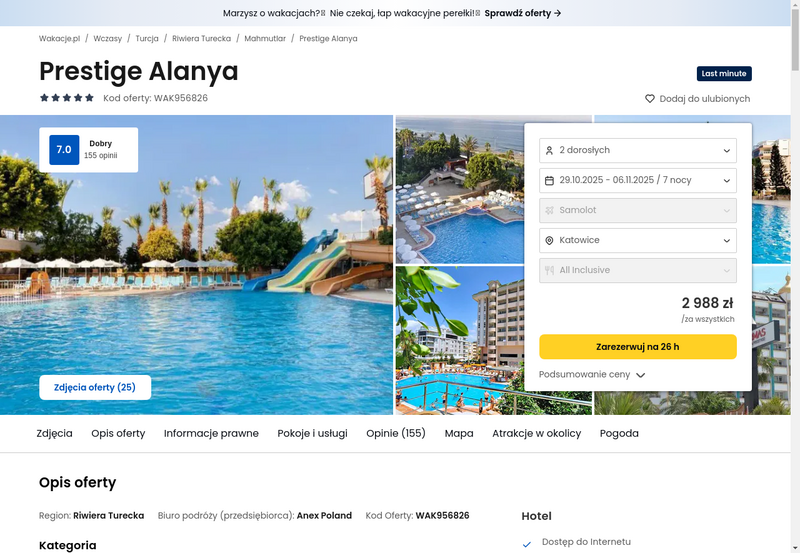The width and height of the screenshot is (800, 553).
Task: Click the calendar icon in date field
Action: click(549, 181)
